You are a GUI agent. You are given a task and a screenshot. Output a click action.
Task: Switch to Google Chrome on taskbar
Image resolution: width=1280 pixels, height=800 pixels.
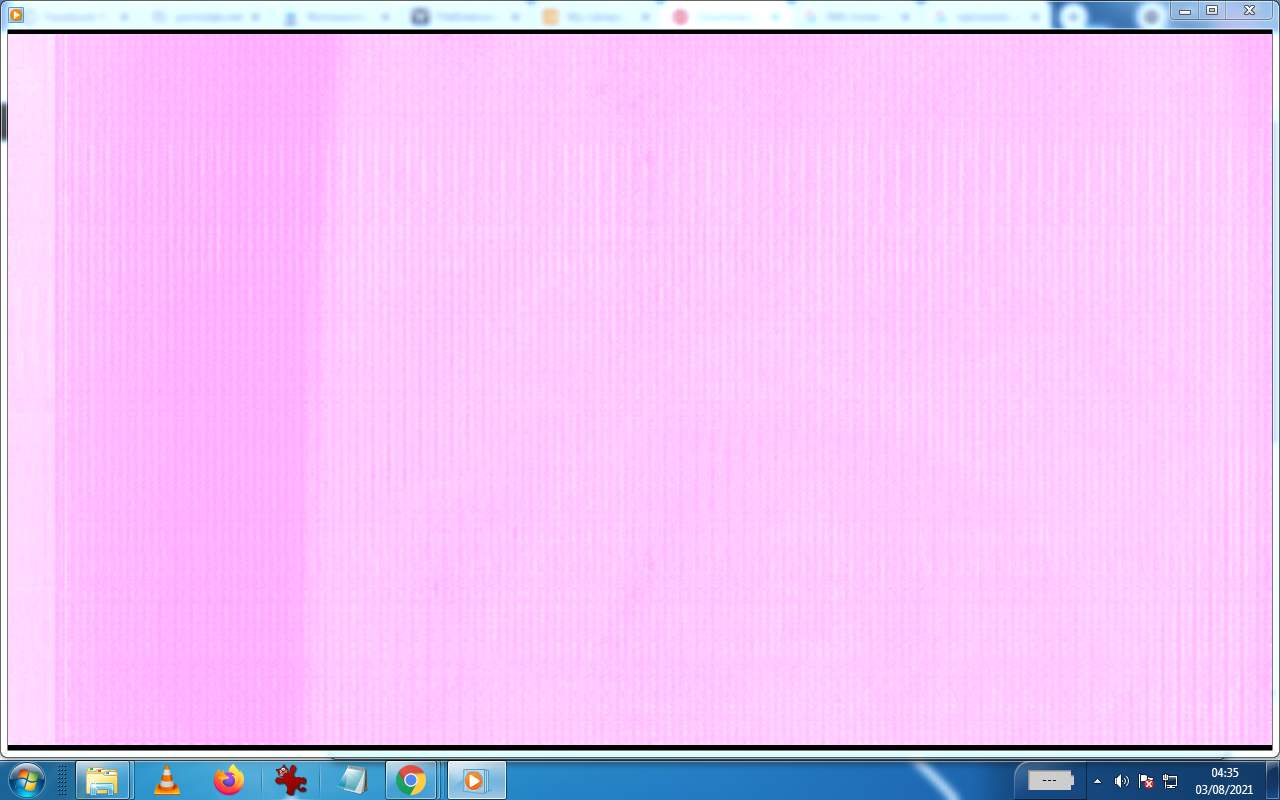coord(411,780)
